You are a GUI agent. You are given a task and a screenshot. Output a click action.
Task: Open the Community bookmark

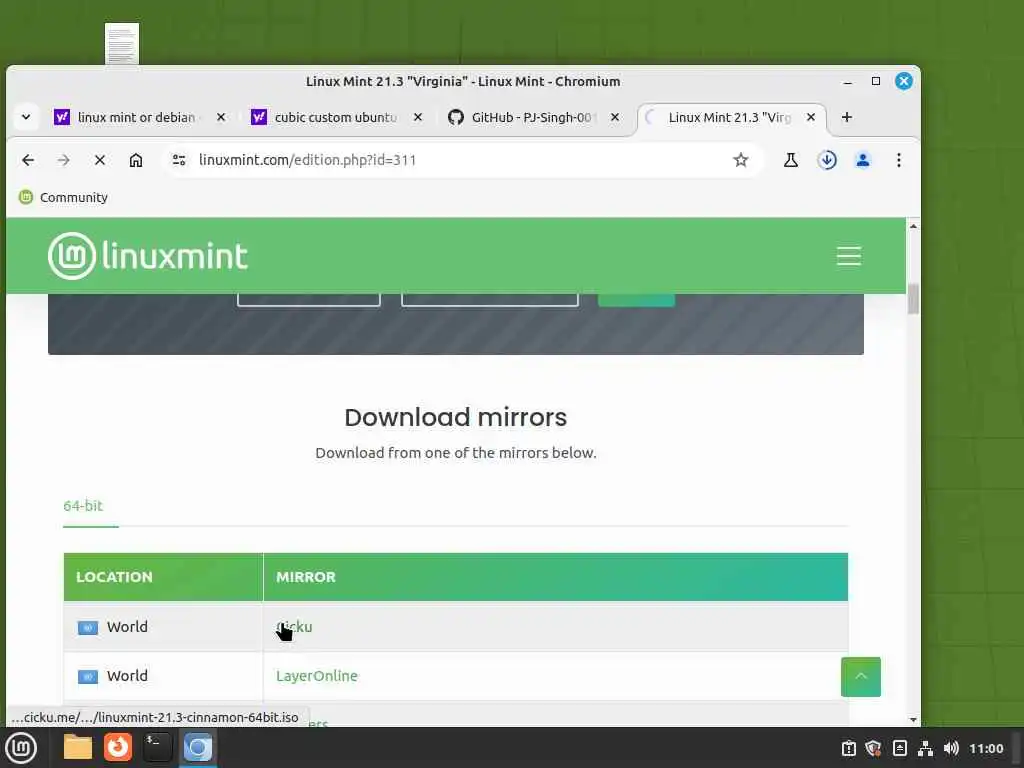[x=63, y=197]
